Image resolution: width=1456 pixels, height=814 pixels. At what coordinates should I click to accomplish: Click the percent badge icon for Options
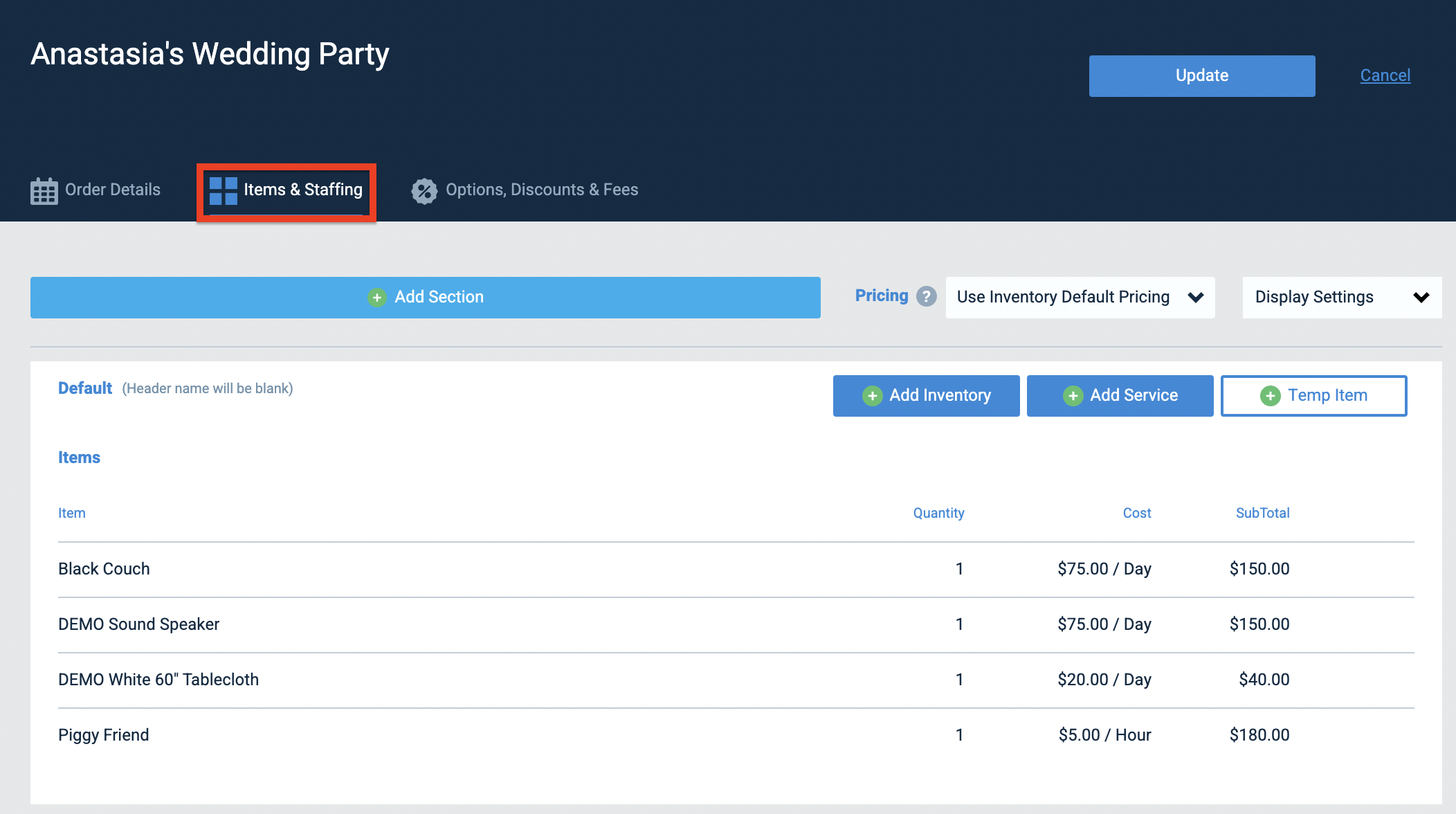coord(424,191)
